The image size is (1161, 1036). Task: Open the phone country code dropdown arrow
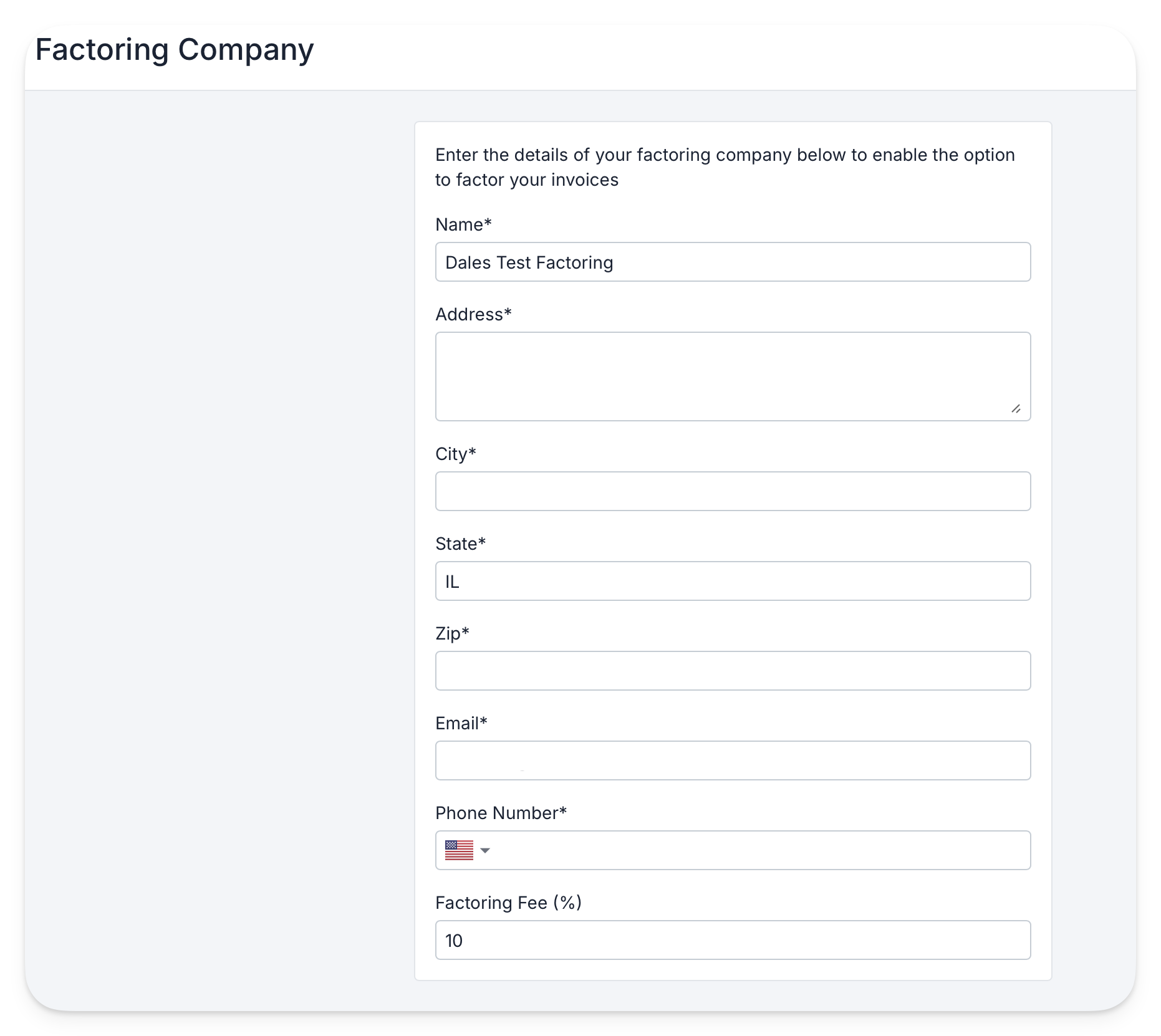tap(485, 851)
